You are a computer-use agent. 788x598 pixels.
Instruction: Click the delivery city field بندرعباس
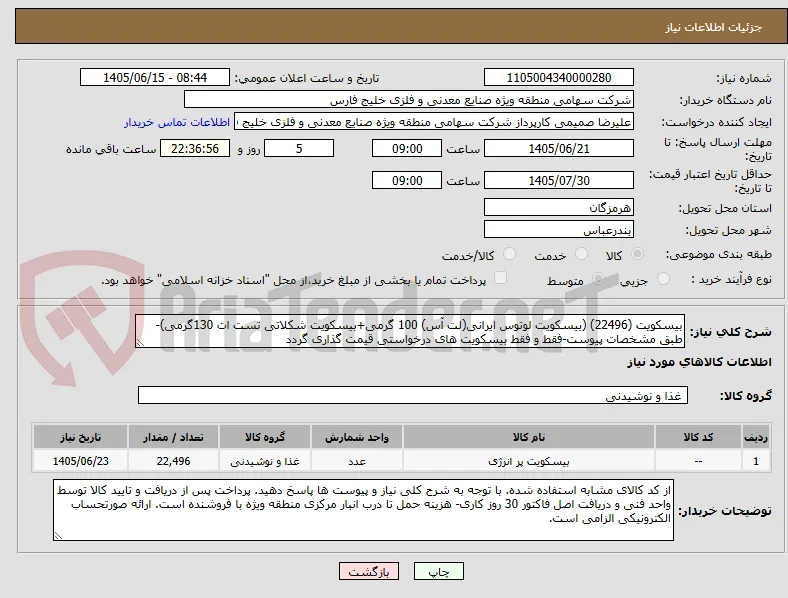pos(559,229)
